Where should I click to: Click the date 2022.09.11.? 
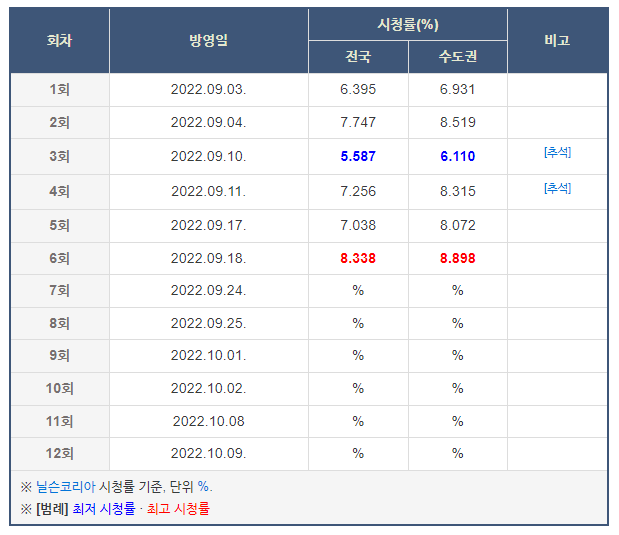(x=208, y=191)
